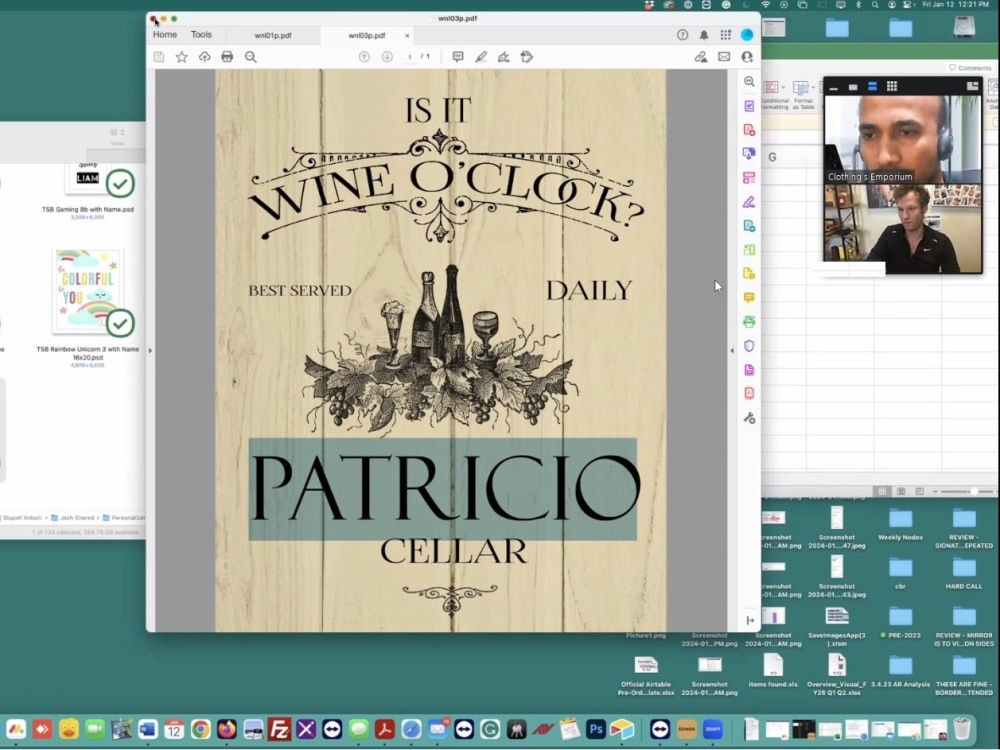Open the red Create PDF tool

tap(749, 129)
